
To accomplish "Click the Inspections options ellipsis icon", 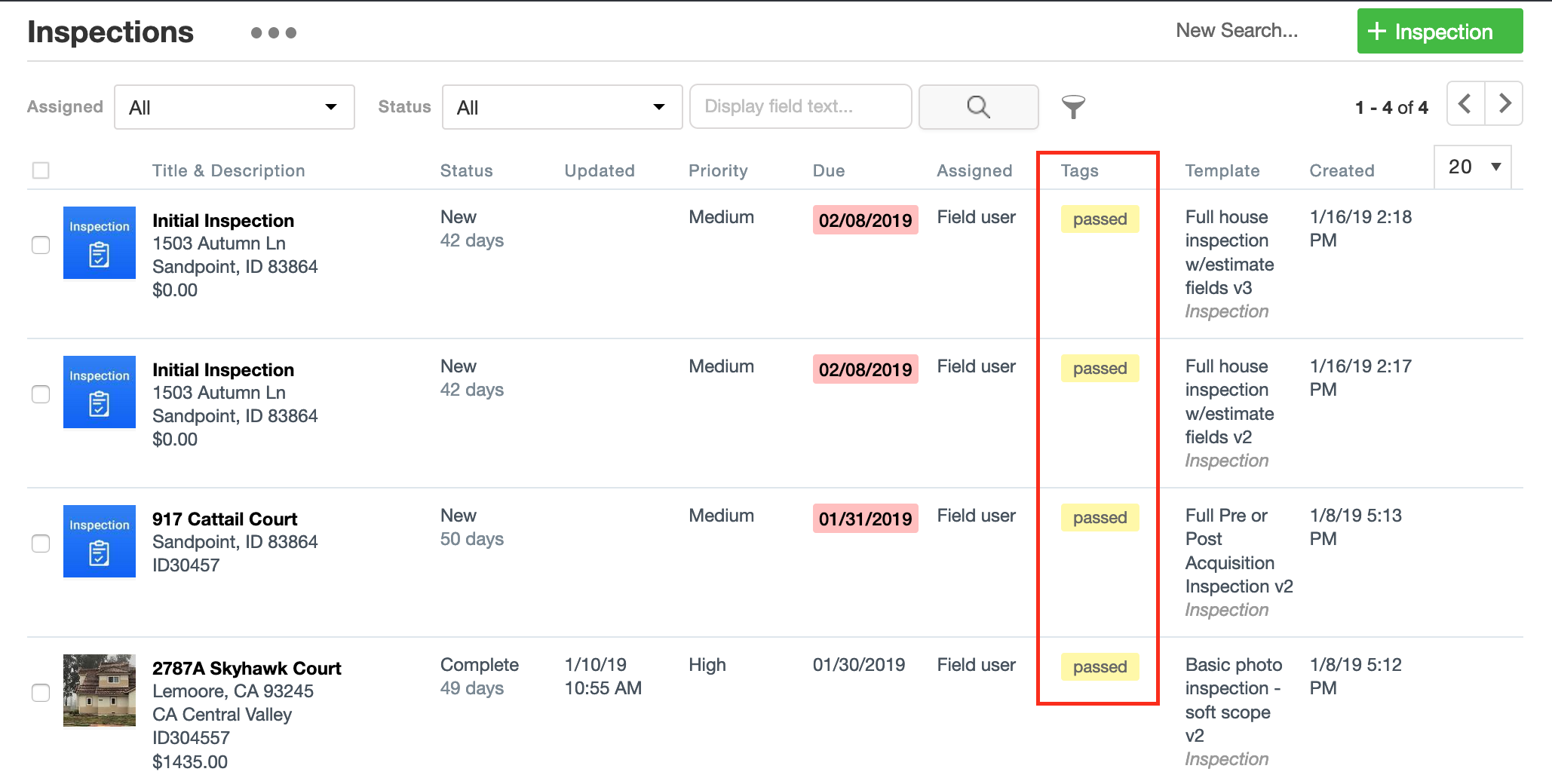I will tap(275, 33).
